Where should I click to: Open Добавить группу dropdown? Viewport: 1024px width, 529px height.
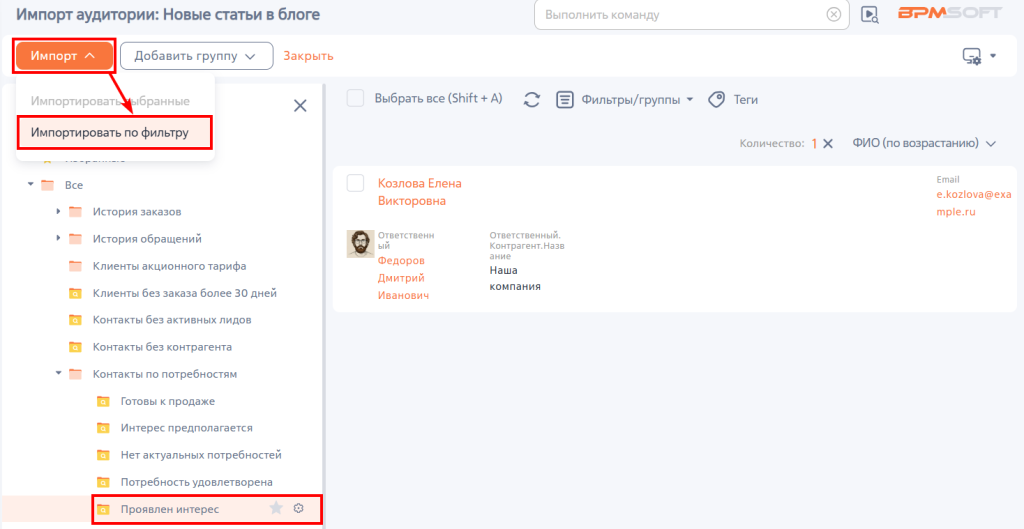pos(197,56)
